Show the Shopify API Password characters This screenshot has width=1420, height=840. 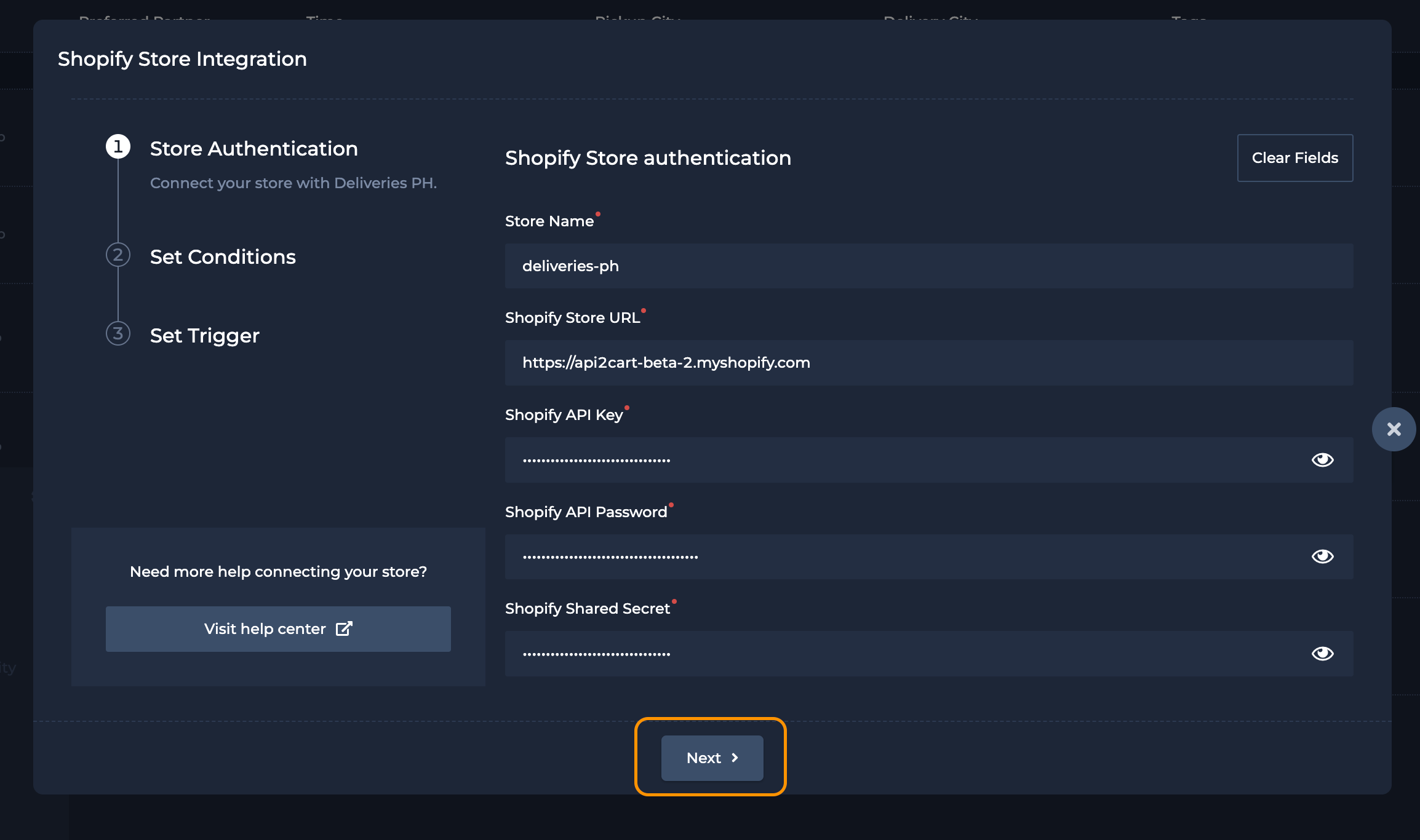[x=1322, y=557]
